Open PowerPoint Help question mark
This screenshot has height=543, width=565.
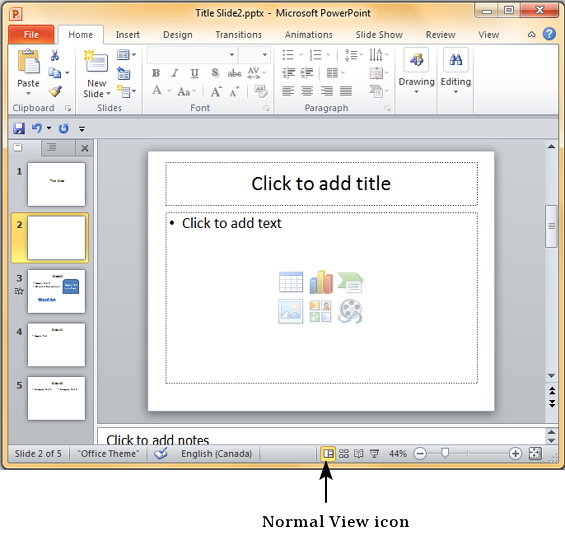[x=549, y=34]
